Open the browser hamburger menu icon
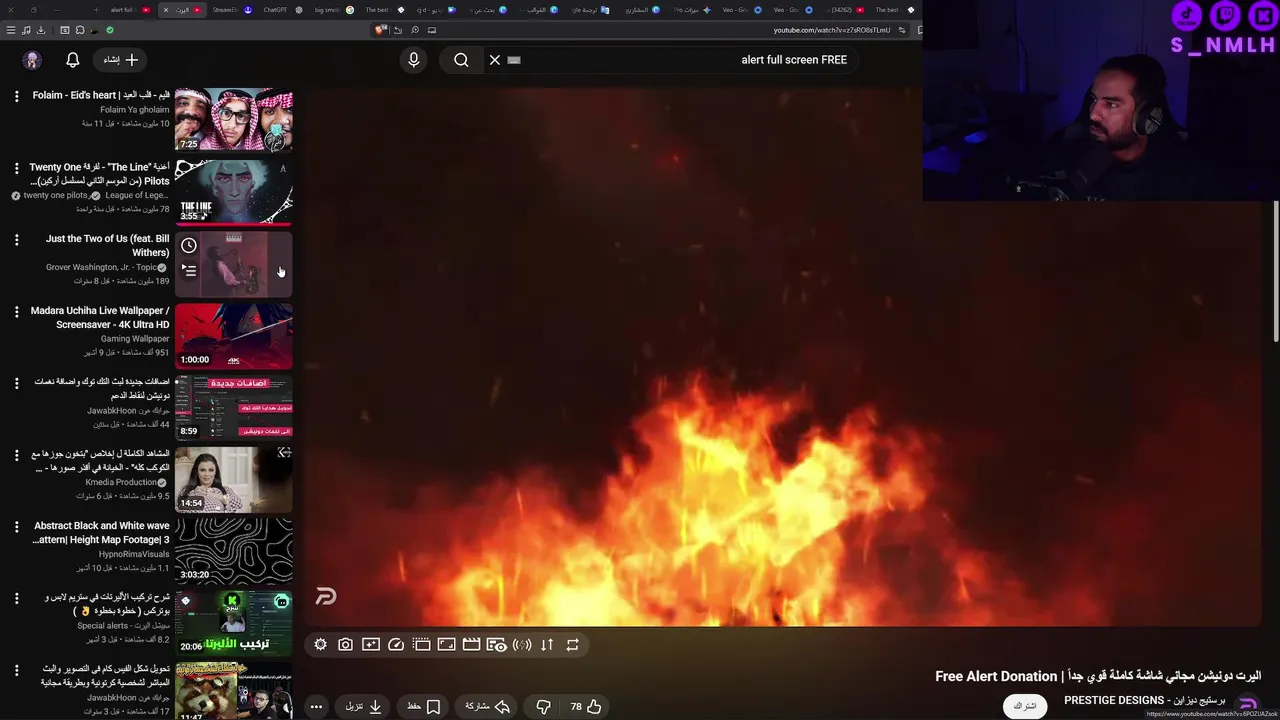This screenshot has width=1280, height=720. [11, 30]
